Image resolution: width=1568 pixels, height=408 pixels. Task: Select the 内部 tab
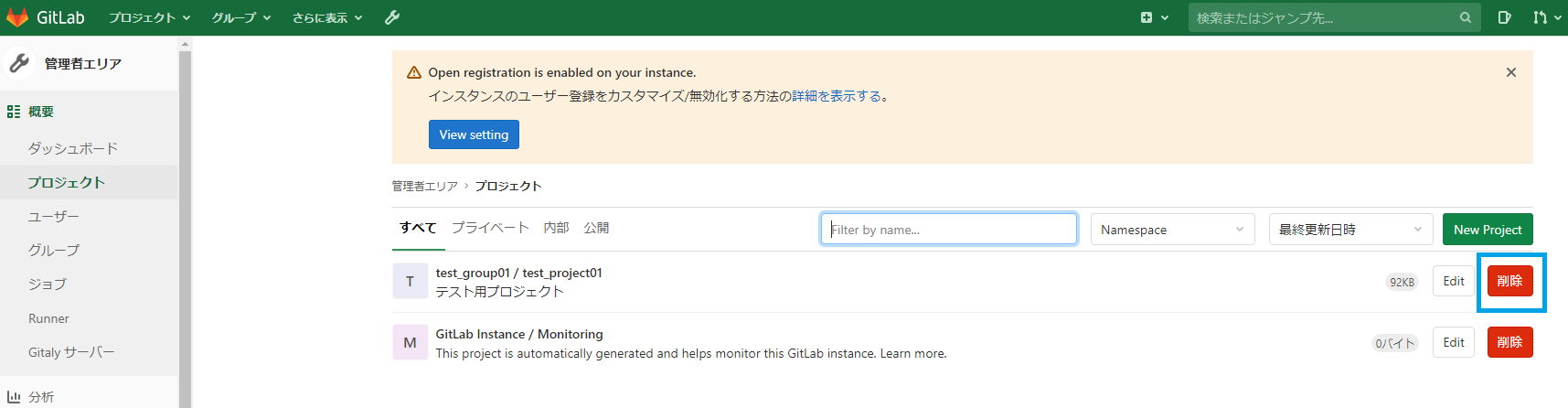556,228
